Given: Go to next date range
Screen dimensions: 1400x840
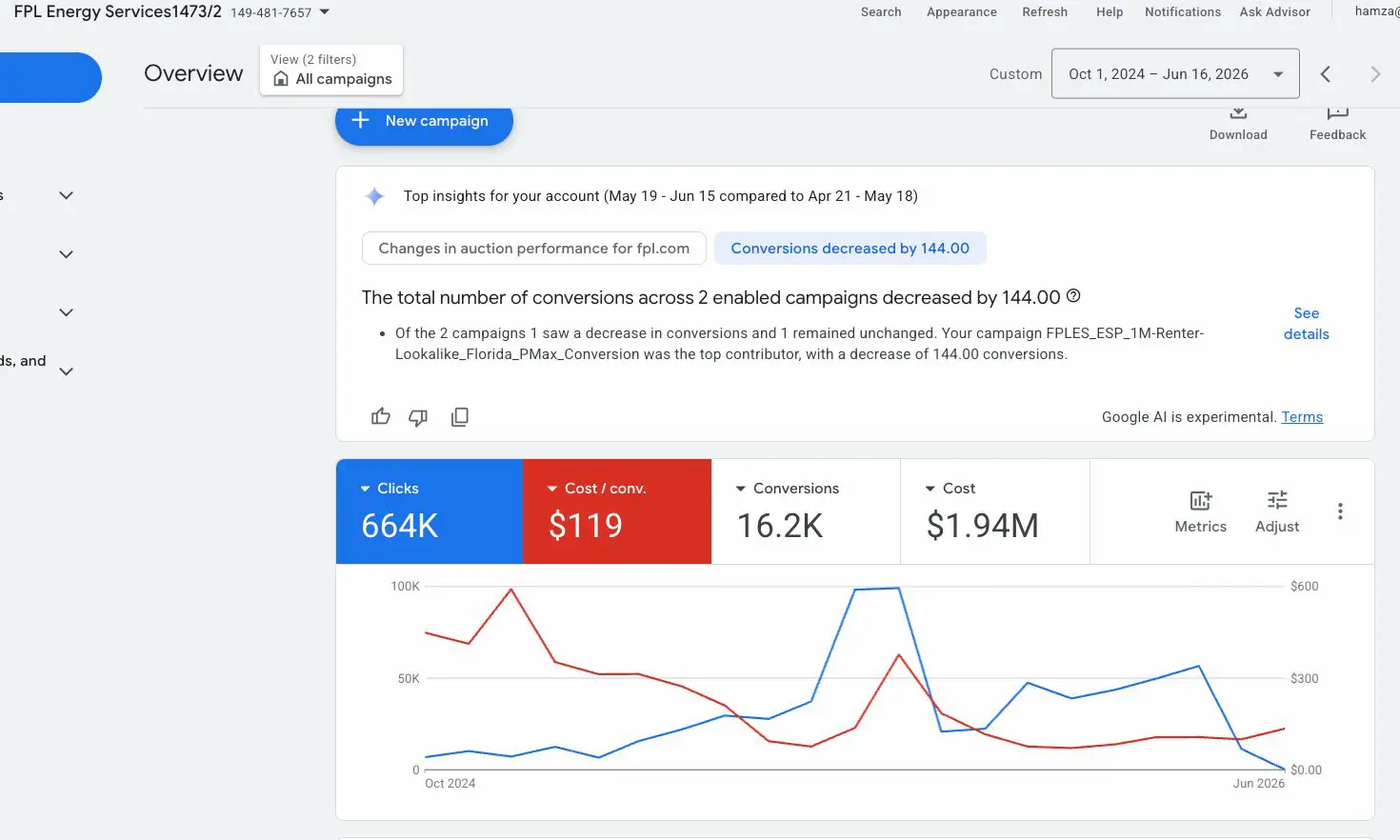Looking at the screenshot, I should pos(1375,74).
